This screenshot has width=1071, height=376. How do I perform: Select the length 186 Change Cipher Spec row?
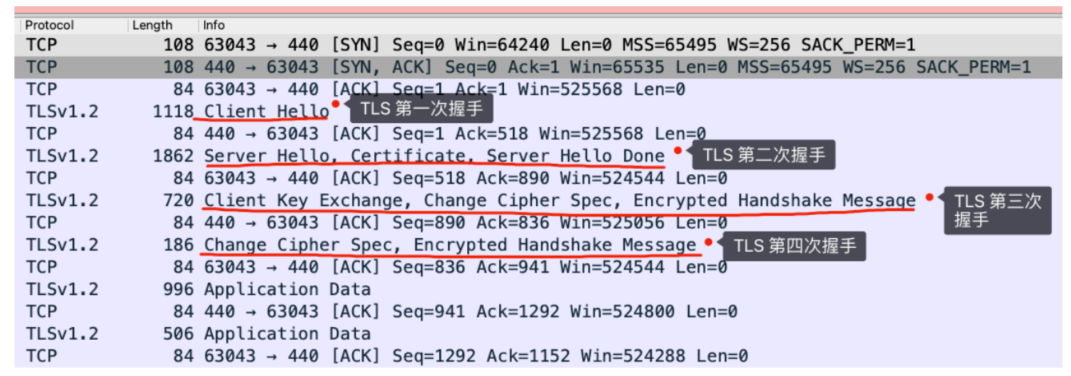(536, 245)
